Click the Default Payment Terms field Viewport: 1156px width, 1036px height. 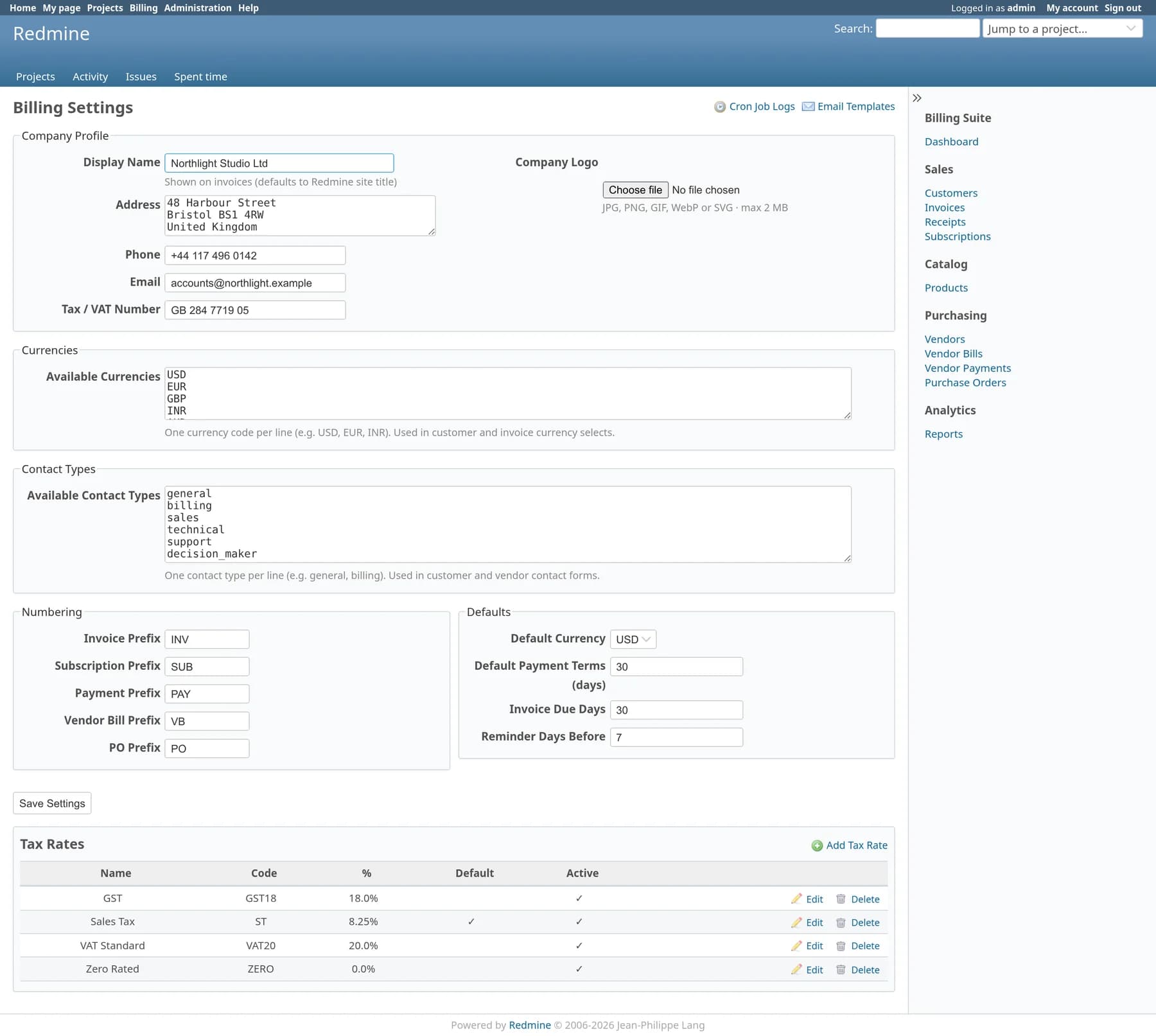pyautogui.click(x=676, y=667)
